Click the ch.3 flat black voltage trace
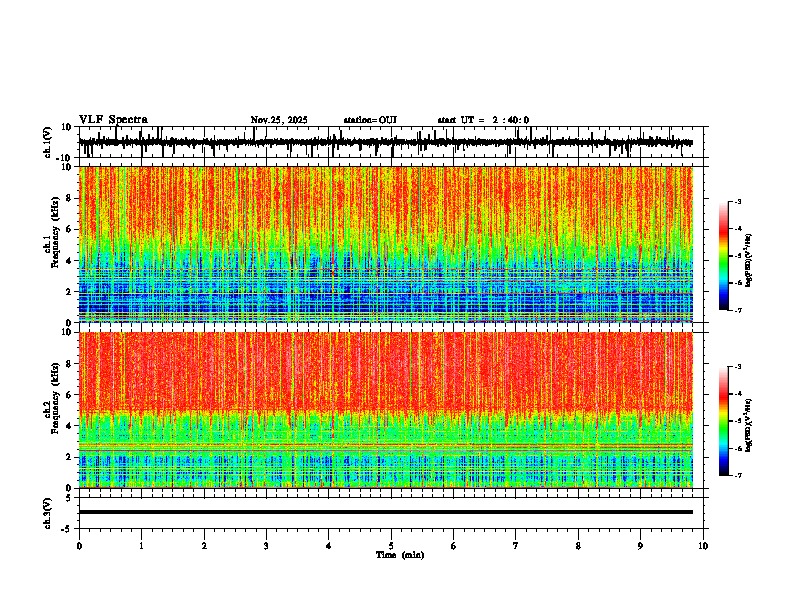The image size is (792, 612). pos(386,512)
